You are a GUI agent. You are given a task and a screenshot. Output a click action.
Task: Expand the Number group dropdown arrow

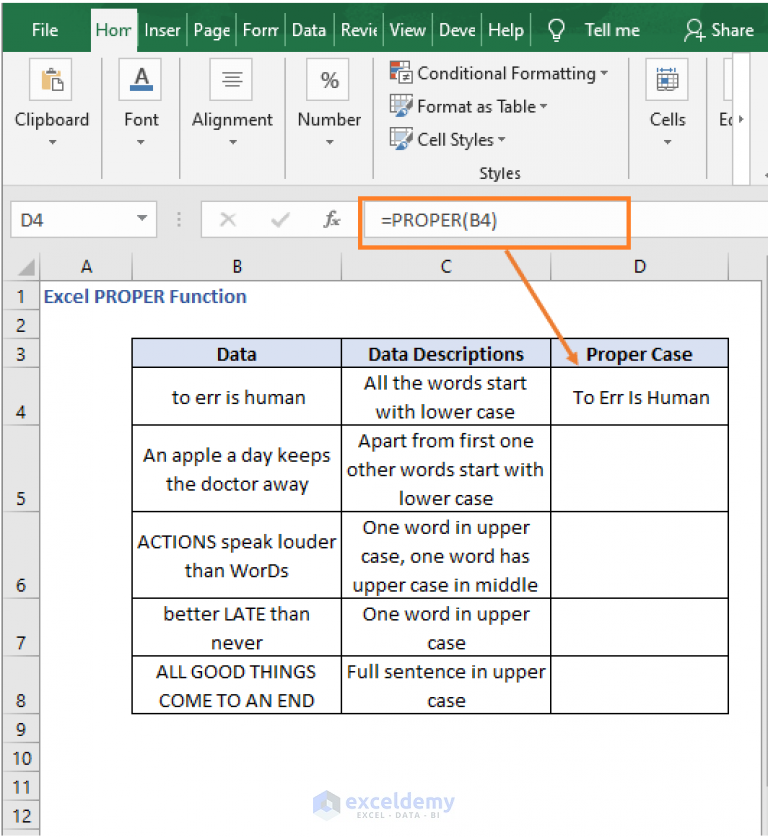(x=329, y=142)
